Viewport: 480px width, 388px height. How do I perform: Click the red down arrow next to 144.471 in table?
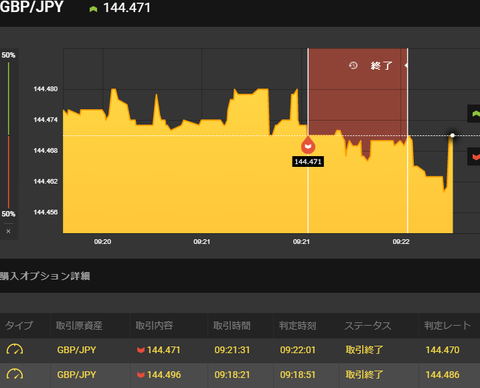pos(141,350)
